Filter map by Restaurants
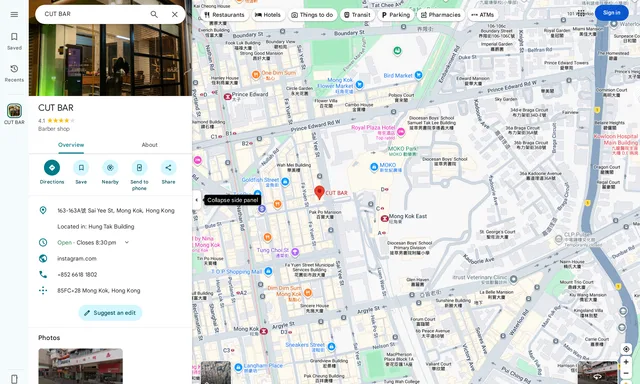The width and height of the screenshot is (640, 384). pyautogui.click(x=224, y=15)
